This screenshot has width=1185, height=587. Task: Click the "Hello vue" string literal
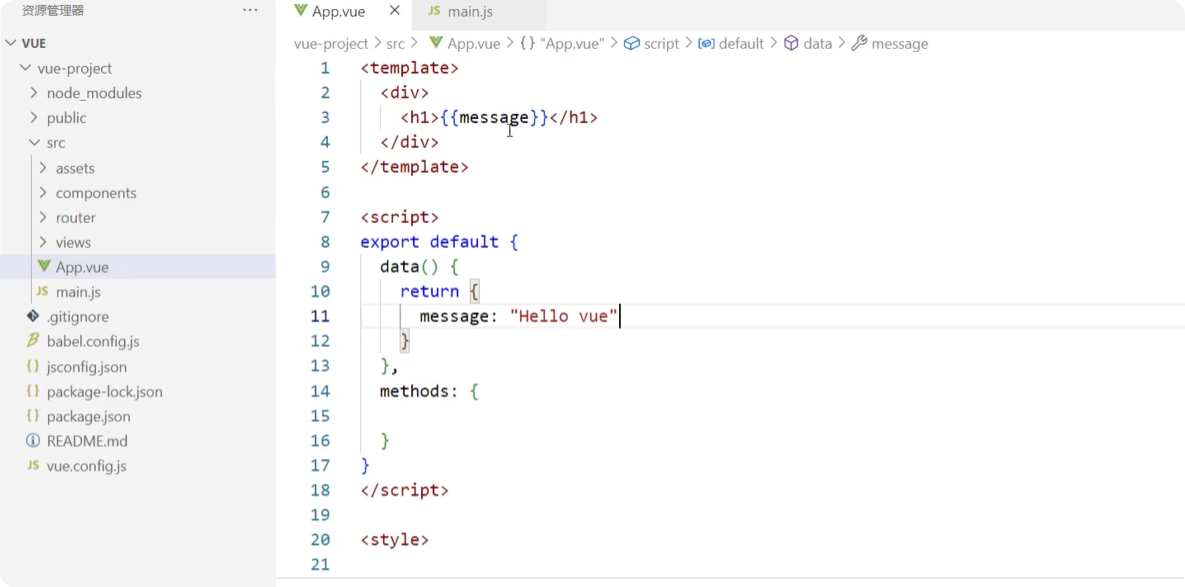tap(565, 316)
